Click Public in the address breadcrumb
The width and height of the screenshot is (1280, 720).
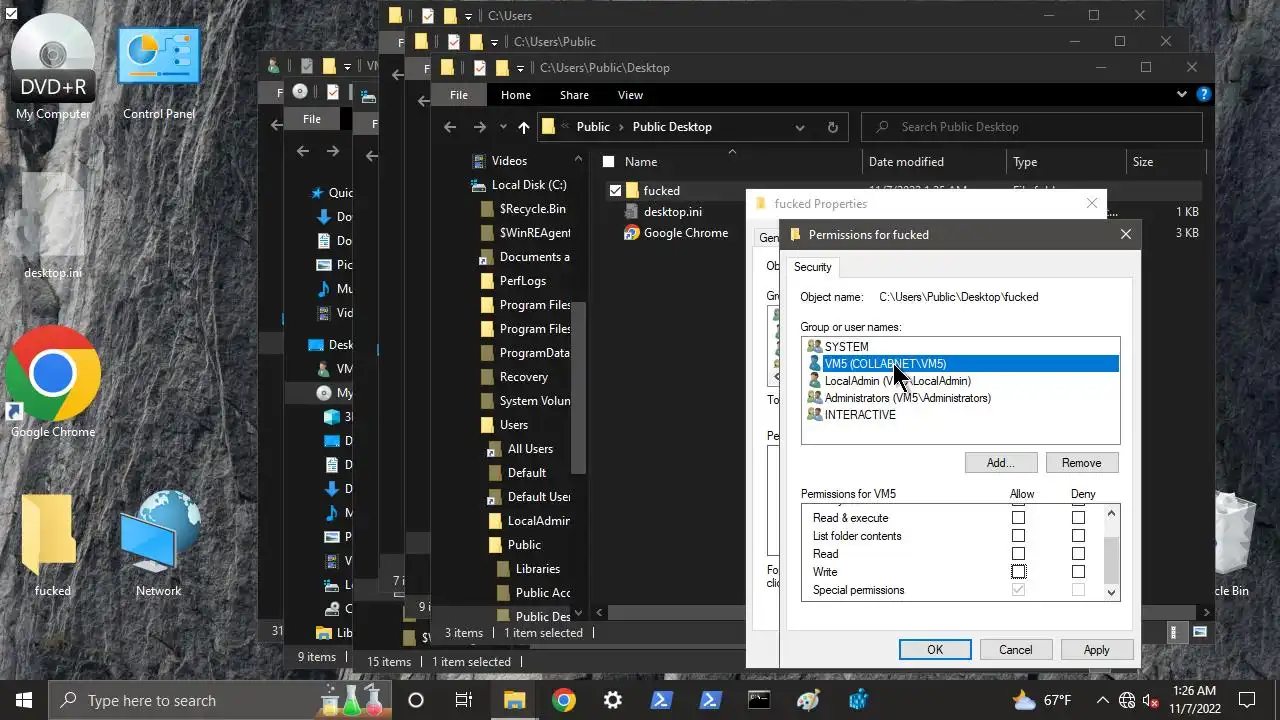[593, 127]
